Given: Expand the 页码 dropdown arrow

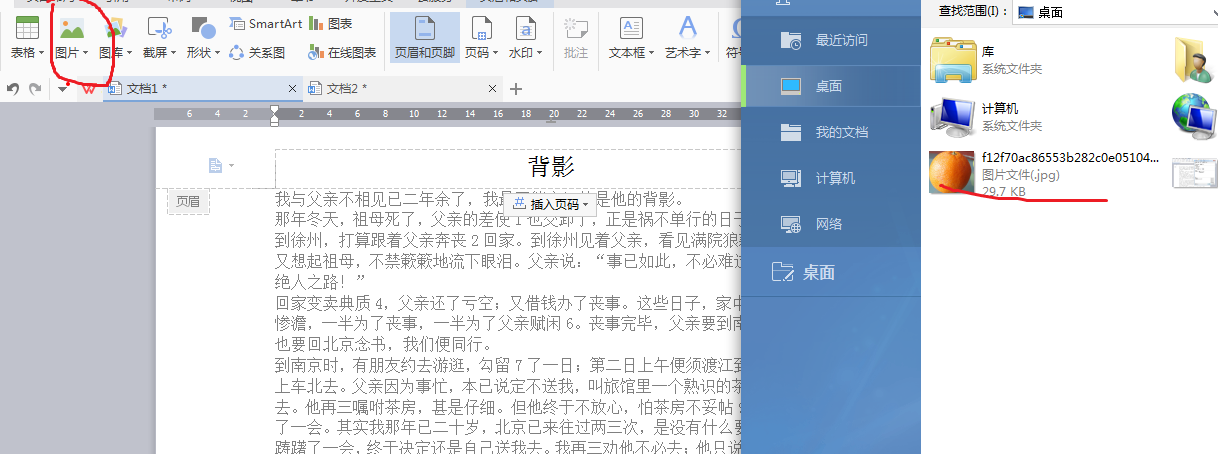Looking at the screenshot, I should [496, 53].
